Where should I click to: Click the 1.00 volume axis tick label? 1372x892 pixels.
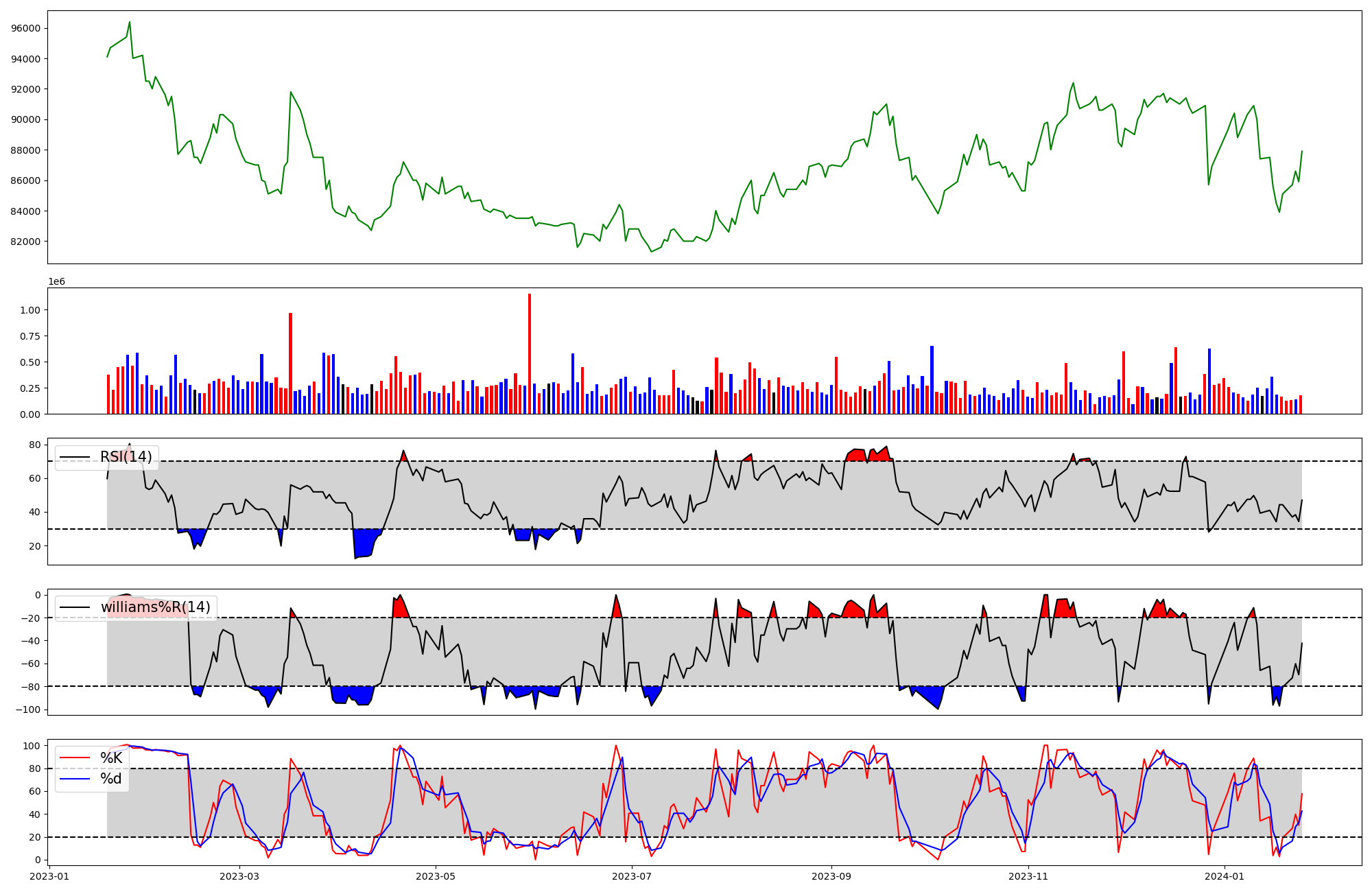pyautogui.click(x=30, y=310)
